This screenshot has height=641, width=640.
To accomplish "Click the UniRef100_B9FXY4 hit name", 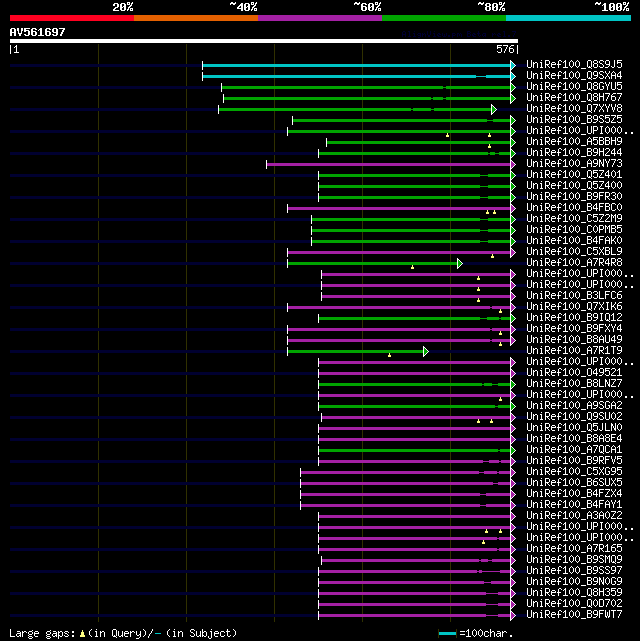I will click(574, 329).
